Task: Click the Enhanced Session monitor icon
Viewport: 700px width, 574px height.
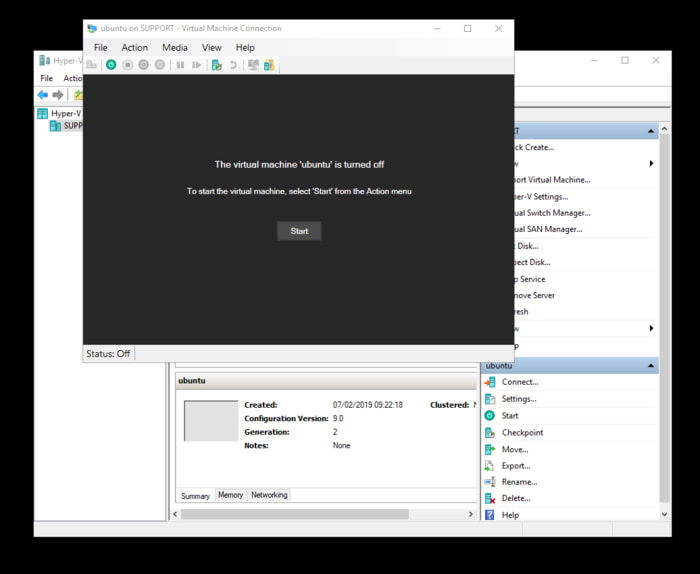Action: (x=253, y=65)
